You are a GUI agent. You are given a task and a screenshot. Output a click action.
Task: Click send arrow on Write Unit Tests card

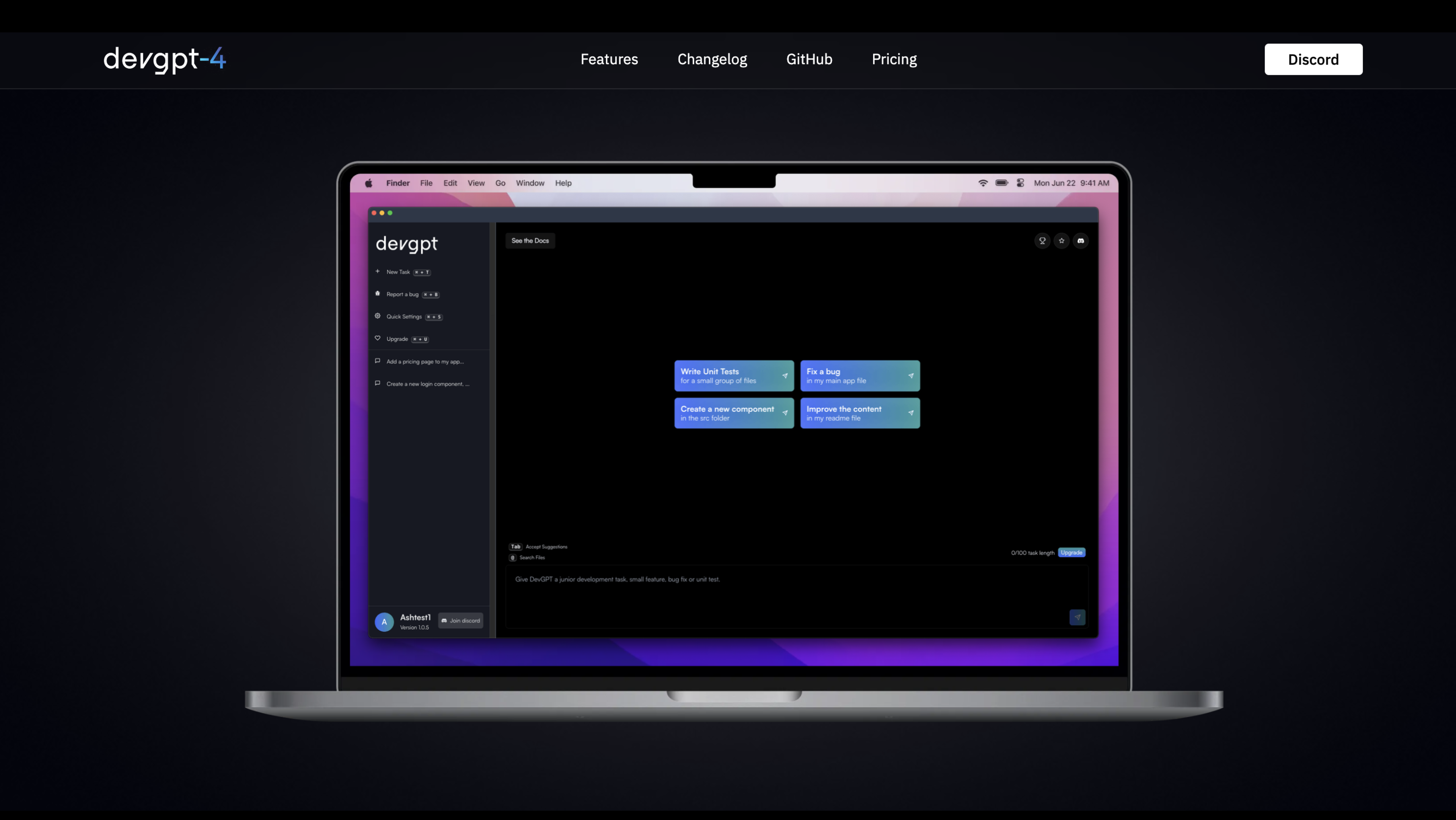pos(785,375)
